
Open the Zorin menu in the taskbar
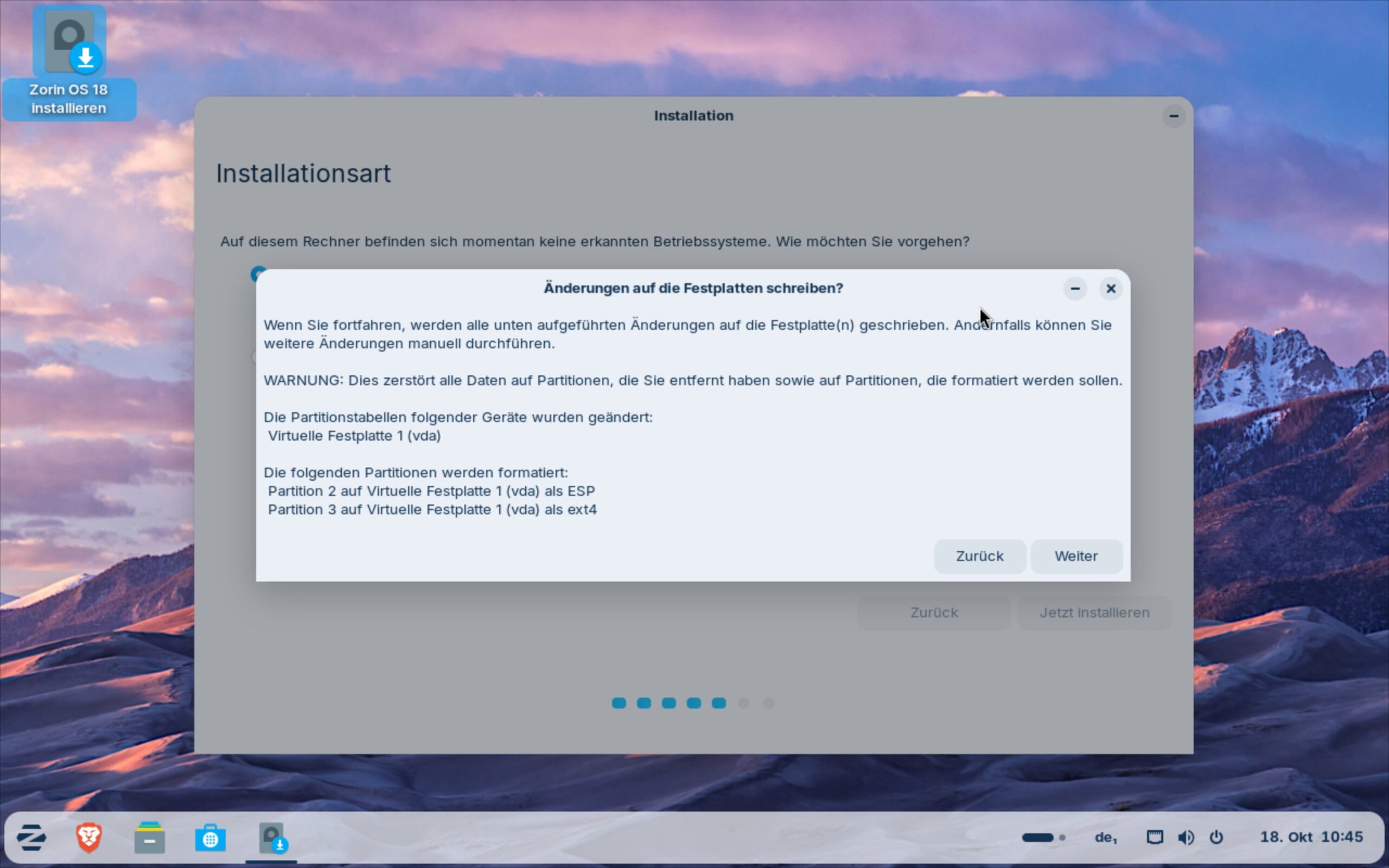coord(31,838)
